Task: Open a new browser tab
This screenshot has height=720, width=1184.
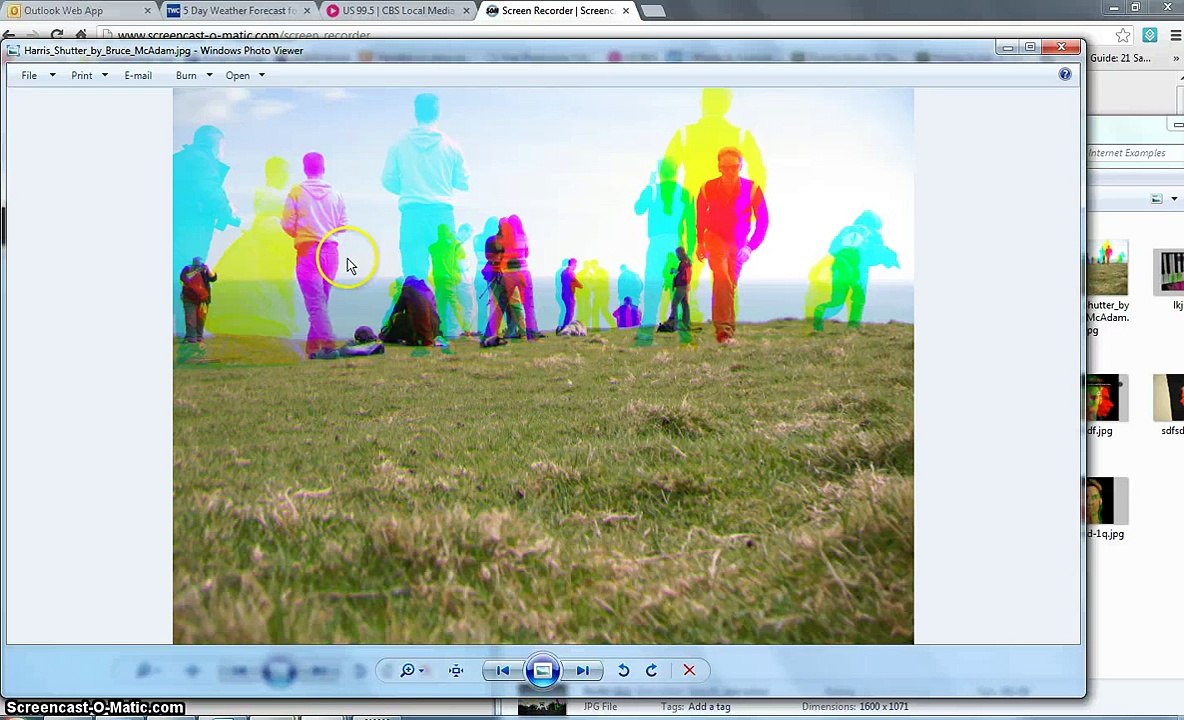Action: coord(652,11)
